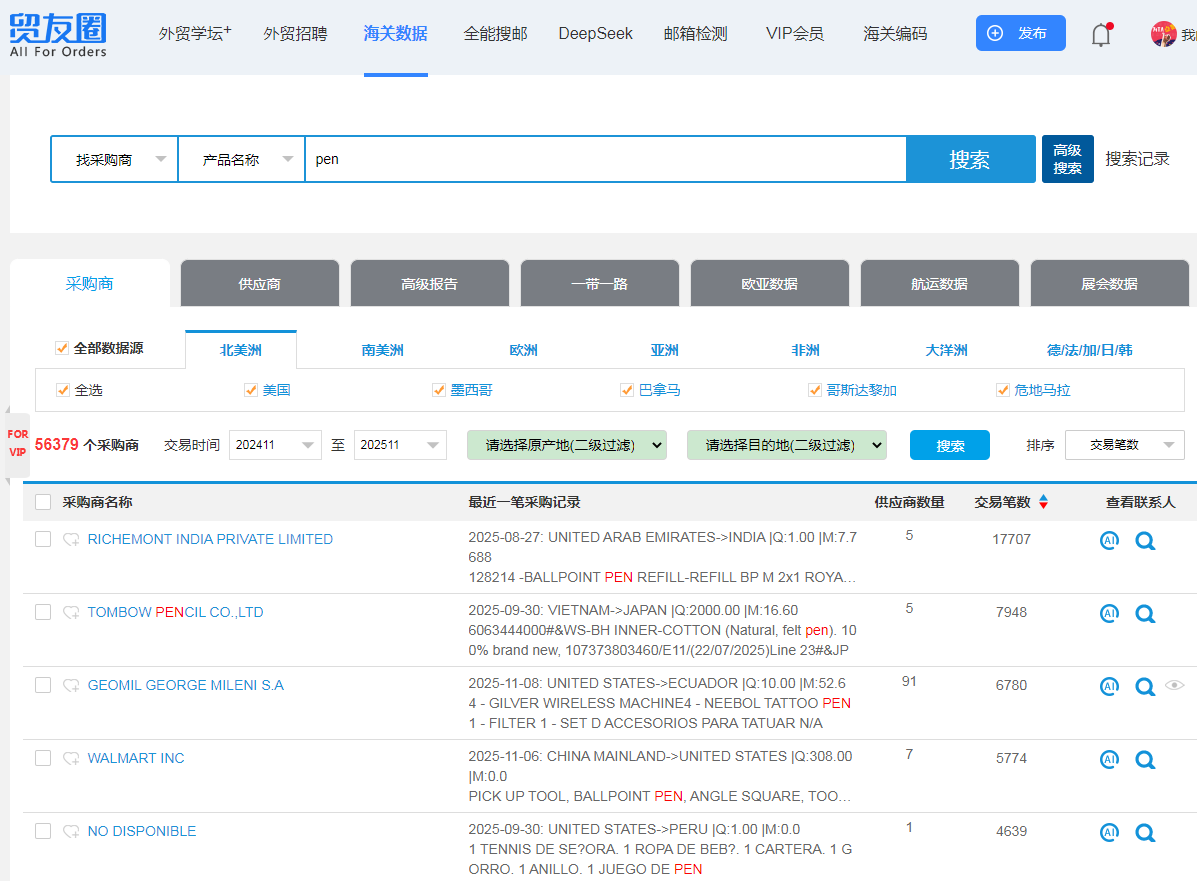Click AI icon for WALMART INC row
Viewport: 1197px width, 881px height.
pyautogui.click(x=1109, y=760)
